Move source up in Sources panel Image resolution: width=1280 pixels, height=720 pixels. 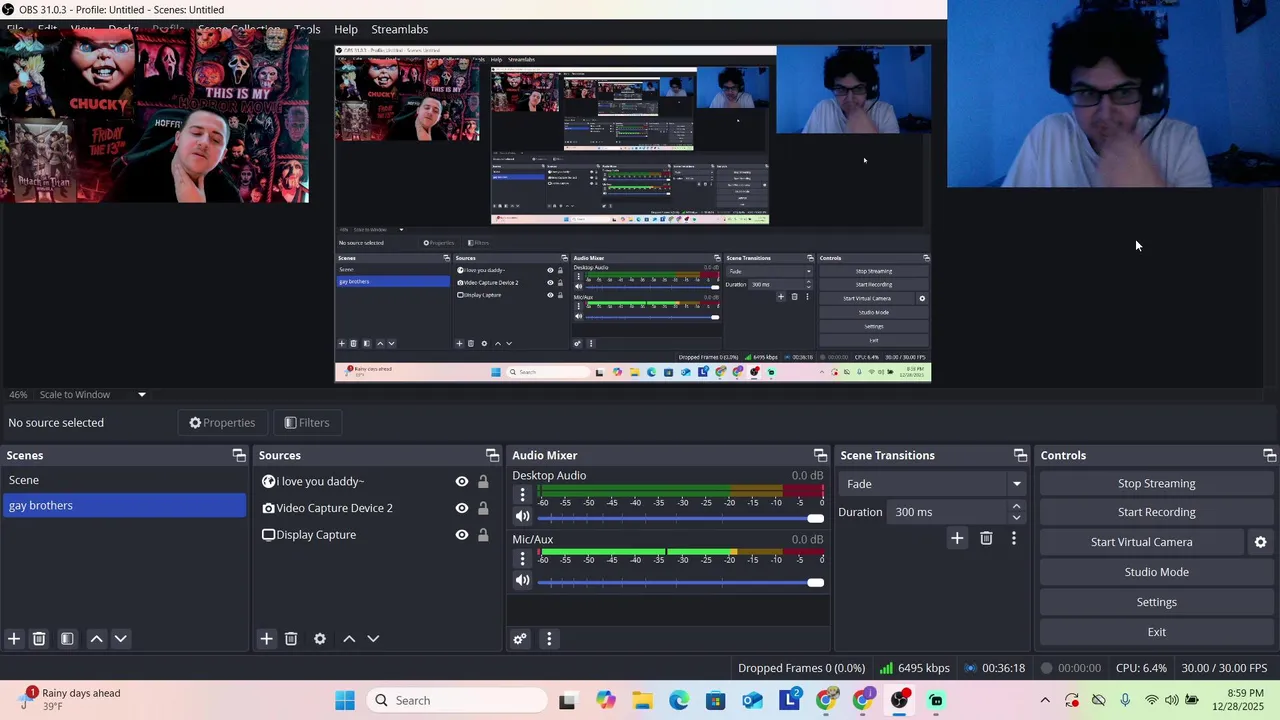pyautogui.click(x=349, y=639)
